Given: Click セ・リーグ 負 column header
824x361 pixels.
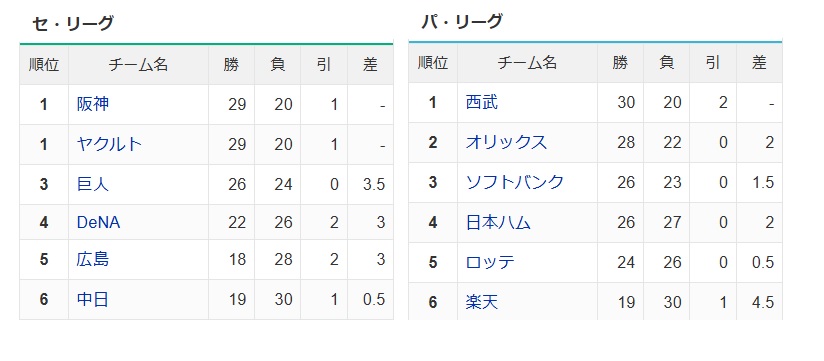Looking at the screenshot, I should tap(277, 65).
